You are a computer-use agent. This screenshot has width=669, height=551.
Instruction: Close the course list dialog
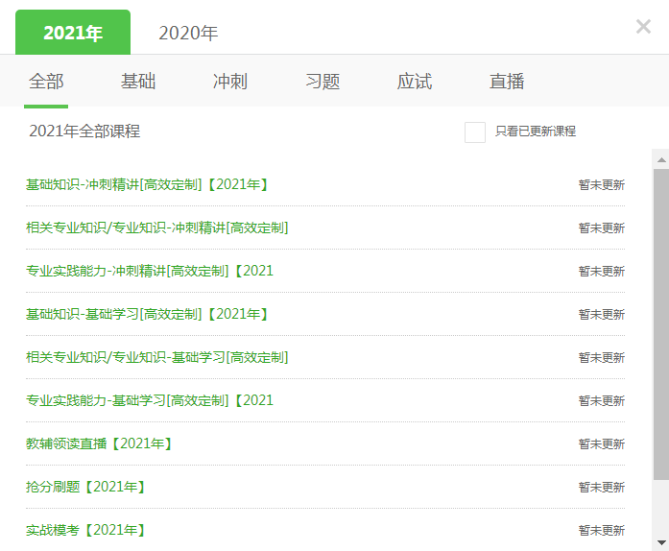click(x=643, y=27)
